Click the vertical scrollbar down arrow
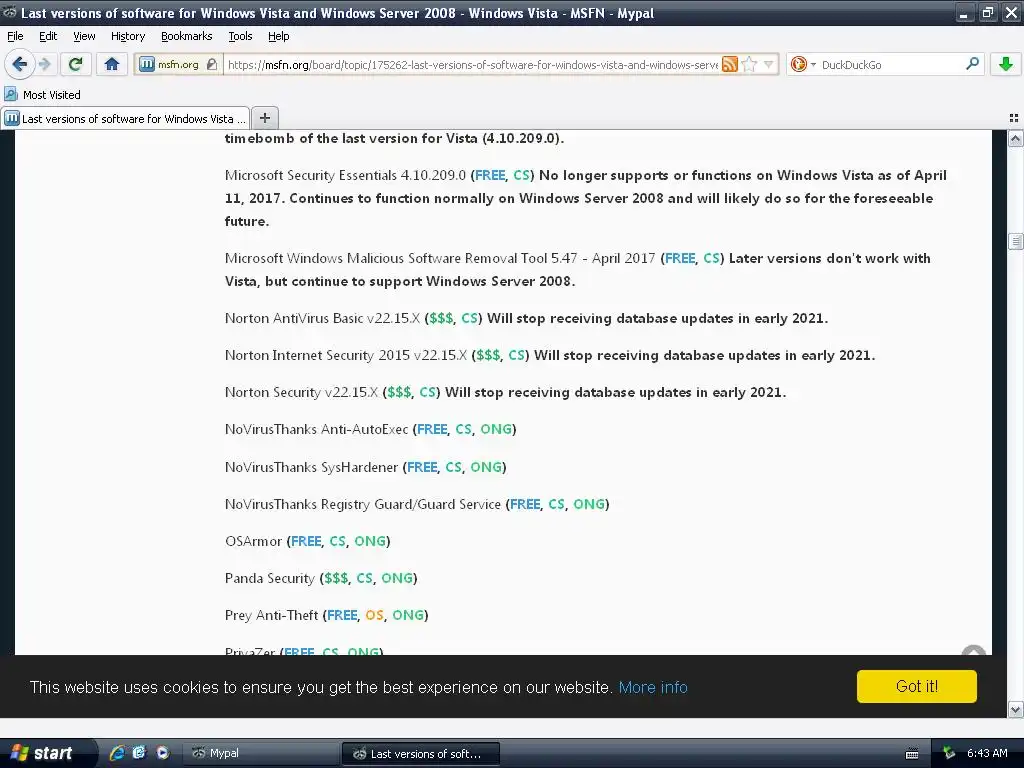Viewport: 1024px width, 768px height. tap(1015, 709)
